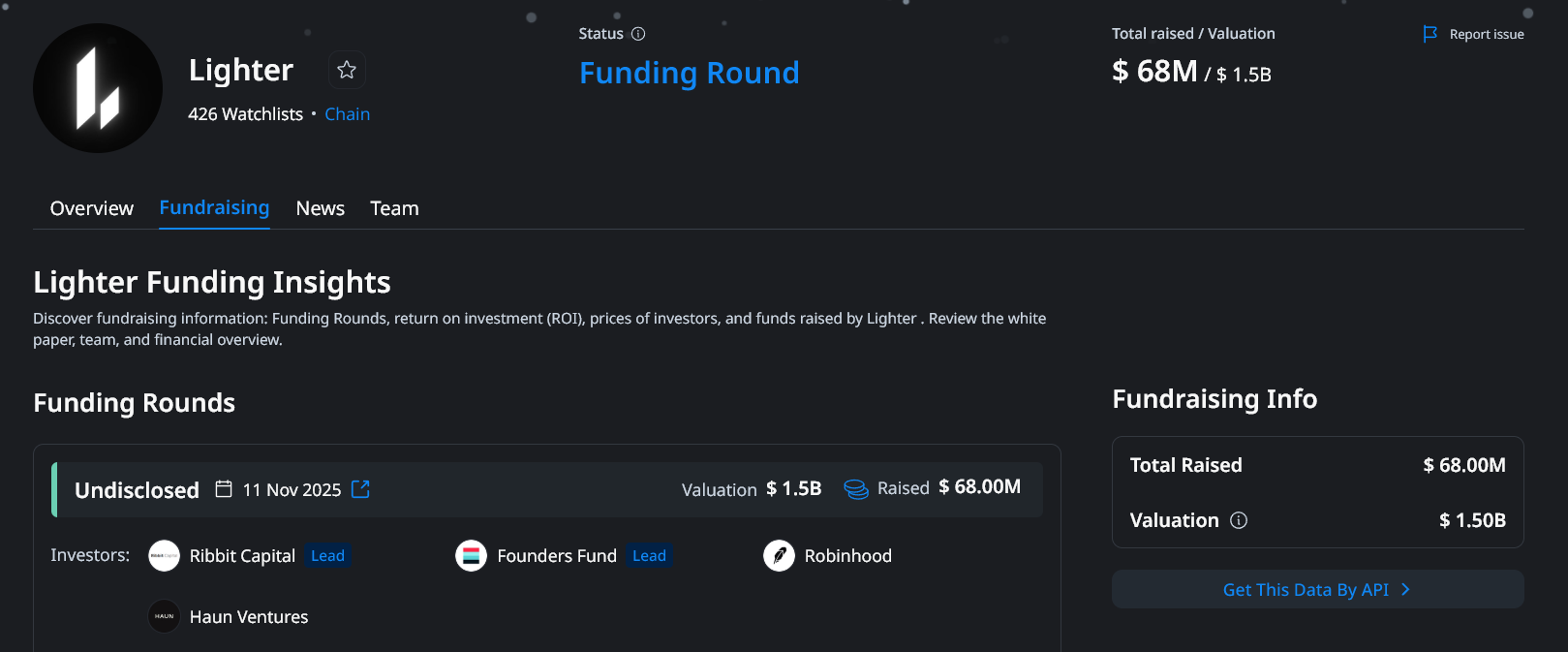Click the Ribbit Capital circular logo
1568x652 pixels.
click(x=164, y=555)
